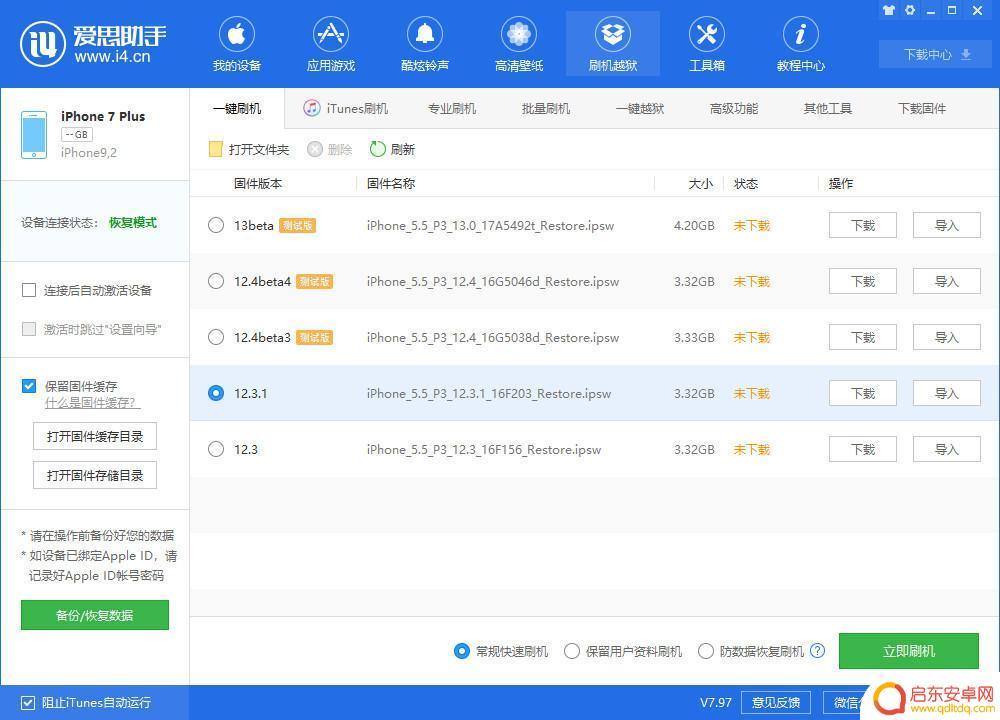1000x720 pixels.
Task: Click 恢复模式 connection status text
Action: 133,223
